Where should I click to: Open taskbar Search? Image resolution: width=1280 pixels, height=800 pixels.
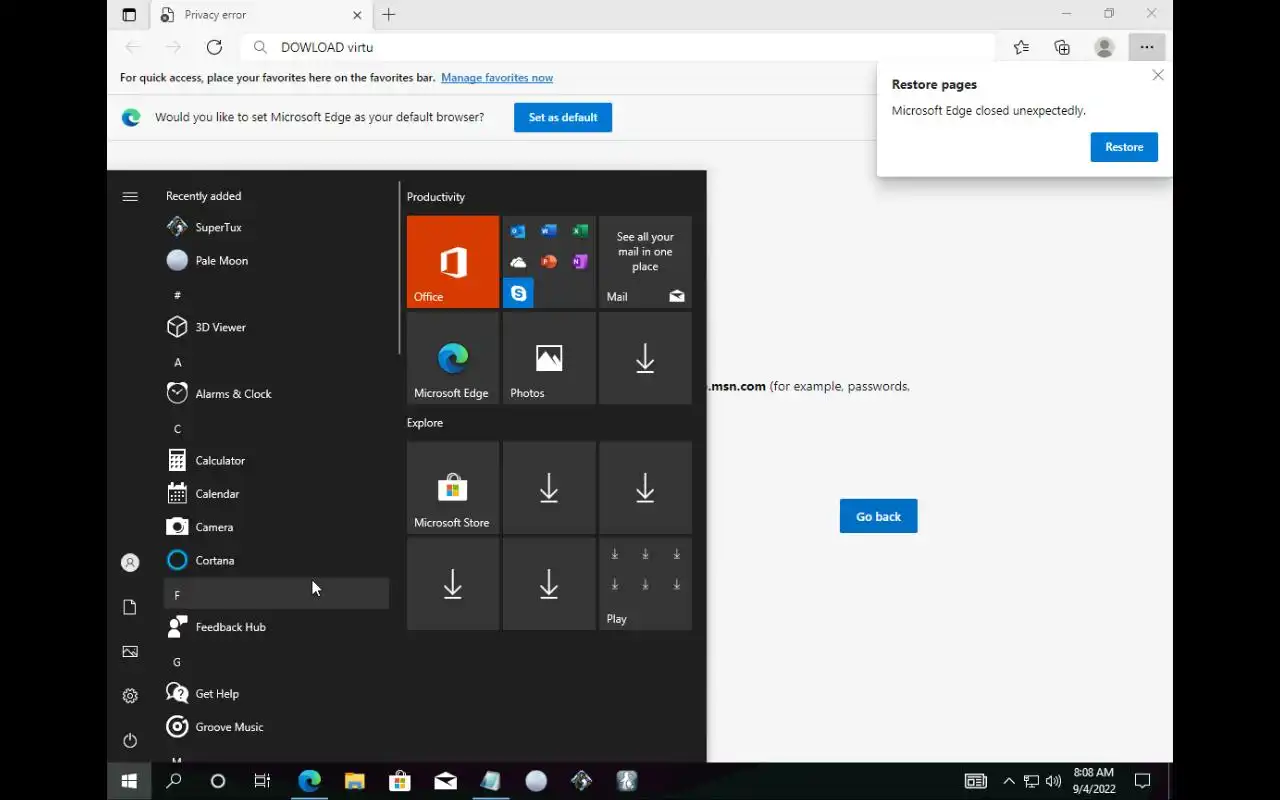click(173, 781)
